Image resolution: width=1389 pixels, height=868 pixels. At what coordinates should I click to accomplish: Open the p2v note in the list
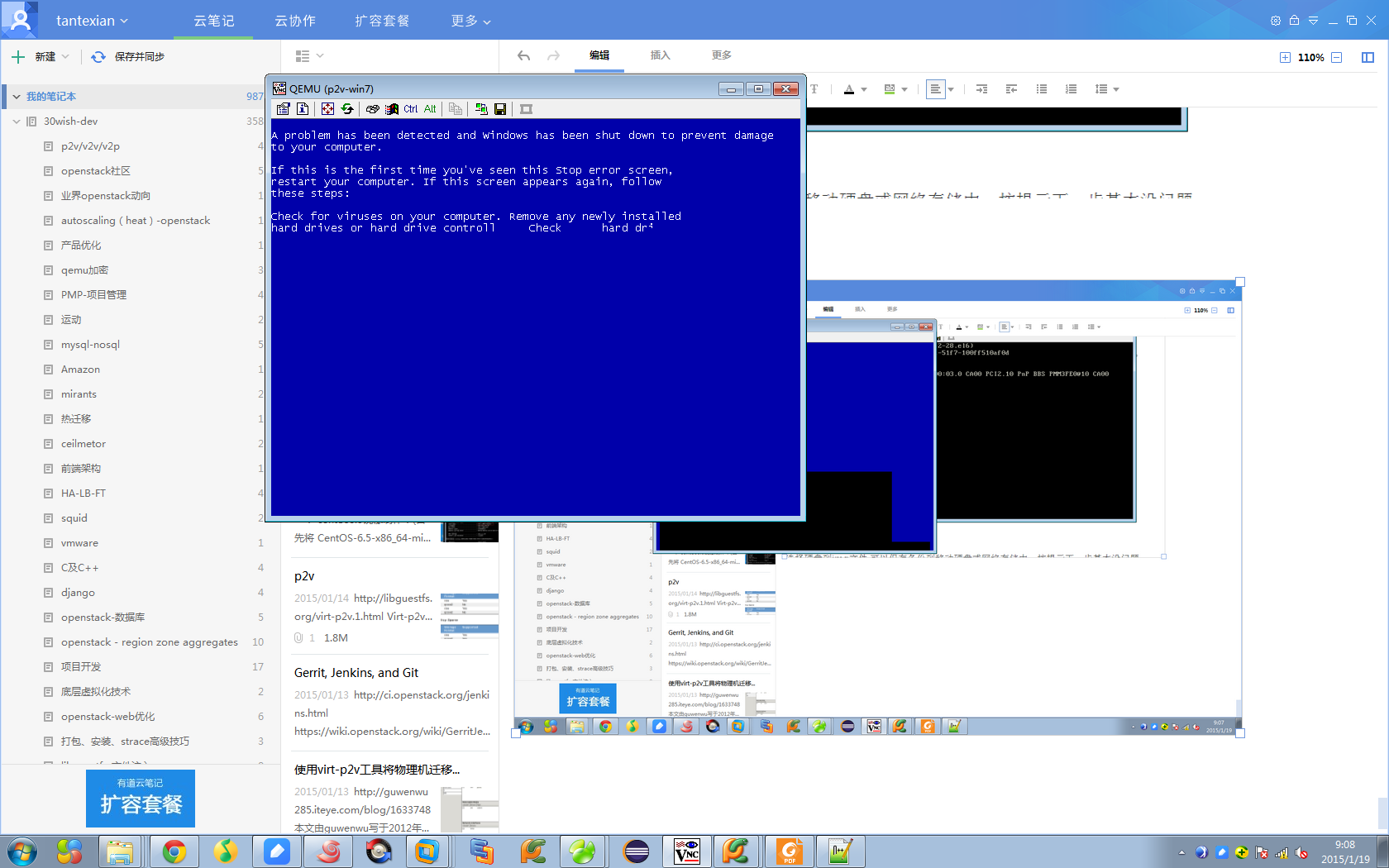[390, 606]
